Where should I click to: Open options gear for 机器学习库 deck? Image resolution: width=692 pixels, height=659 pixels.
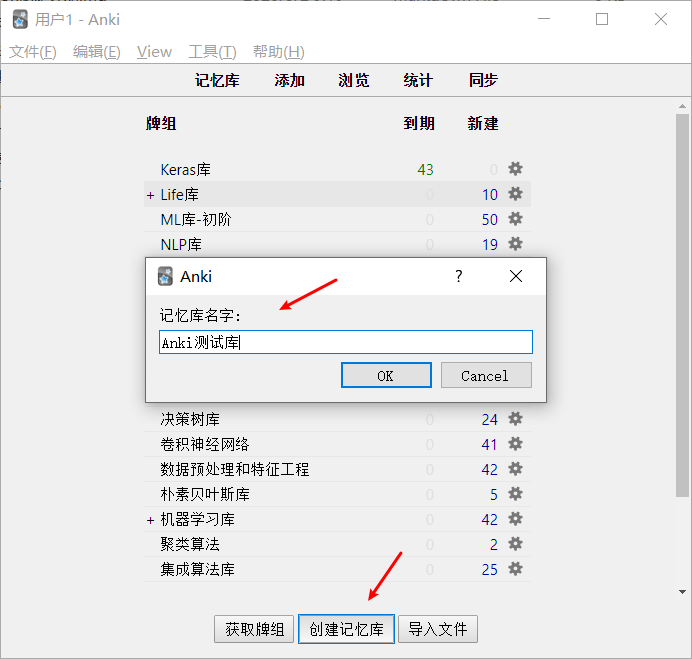coord(515,519)
